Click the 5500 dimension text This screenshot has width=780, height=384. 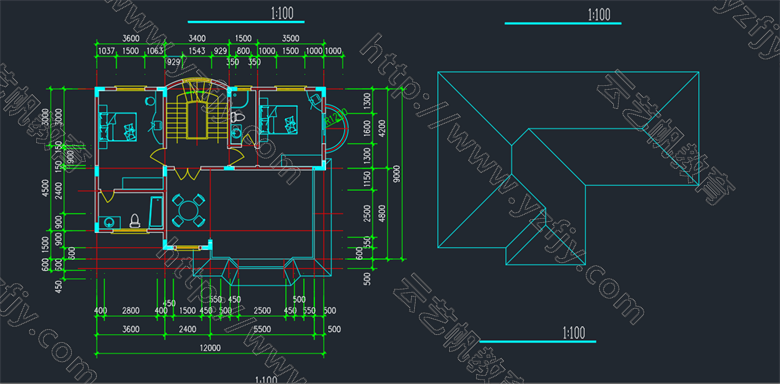coord(262,329)
